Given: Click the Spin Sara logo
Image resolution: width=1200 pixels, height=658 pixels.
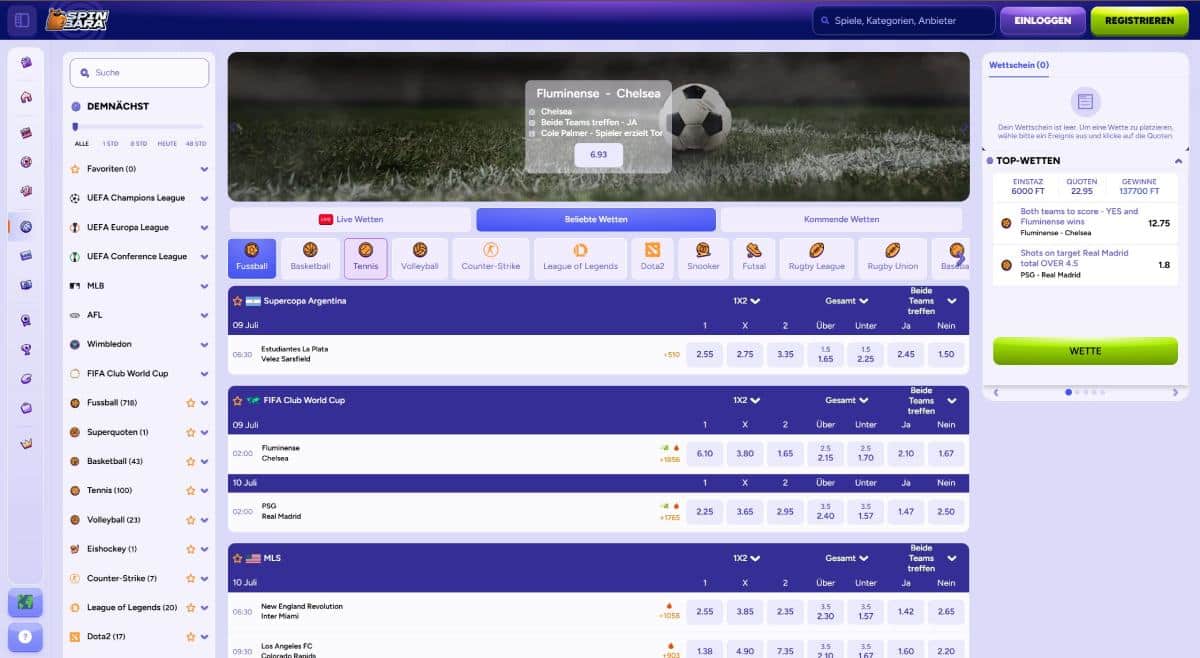Looking at the screenshot, I should pos(77,19).
